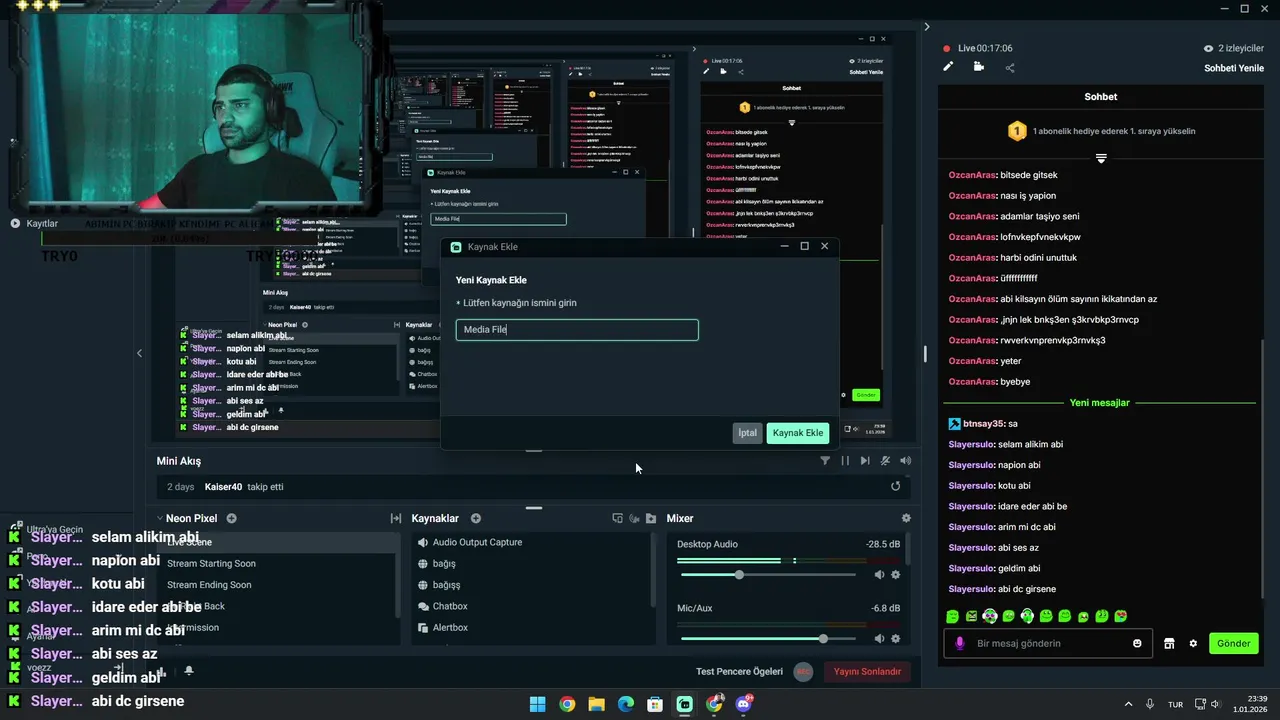Open File Explorer from the taskbar
1280x720 pixels.
pyautogui.click(x=596, y=704)
